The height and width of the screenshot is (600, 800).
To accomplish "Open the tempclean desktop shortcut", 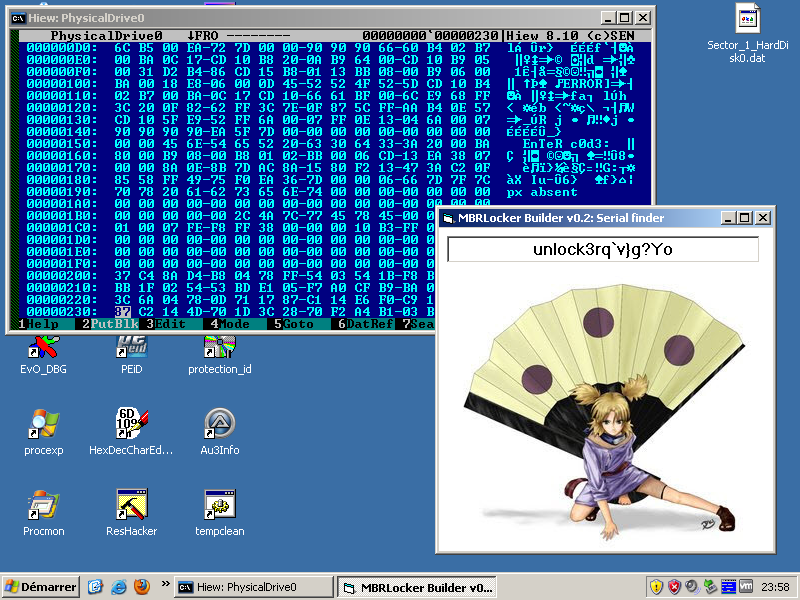I will 219,513.
